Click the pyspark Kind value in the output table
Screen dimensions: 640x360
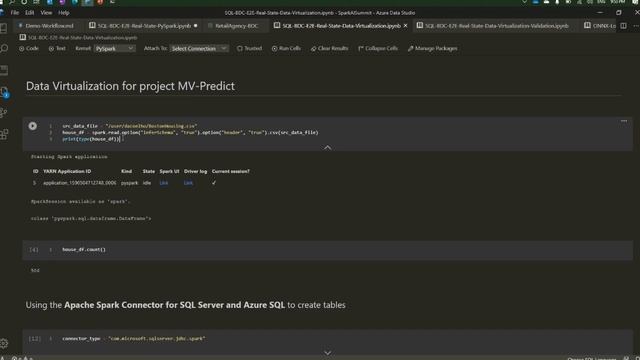129,183
